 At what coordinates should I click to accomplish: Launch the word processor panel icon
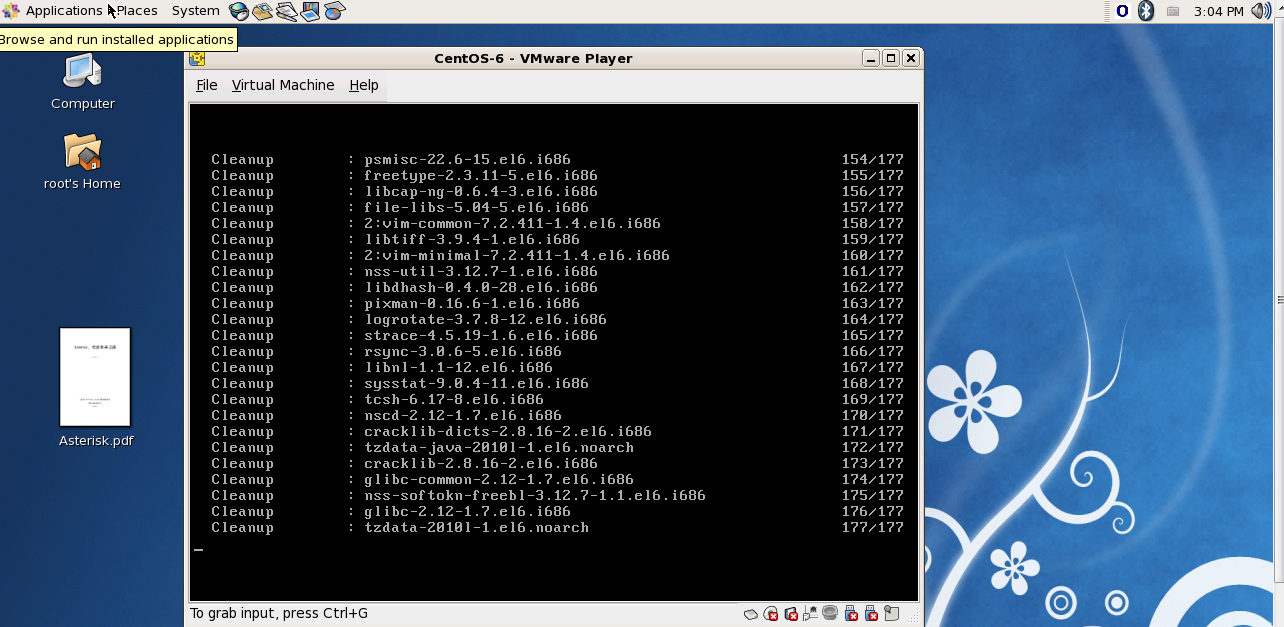click(287, 11)
